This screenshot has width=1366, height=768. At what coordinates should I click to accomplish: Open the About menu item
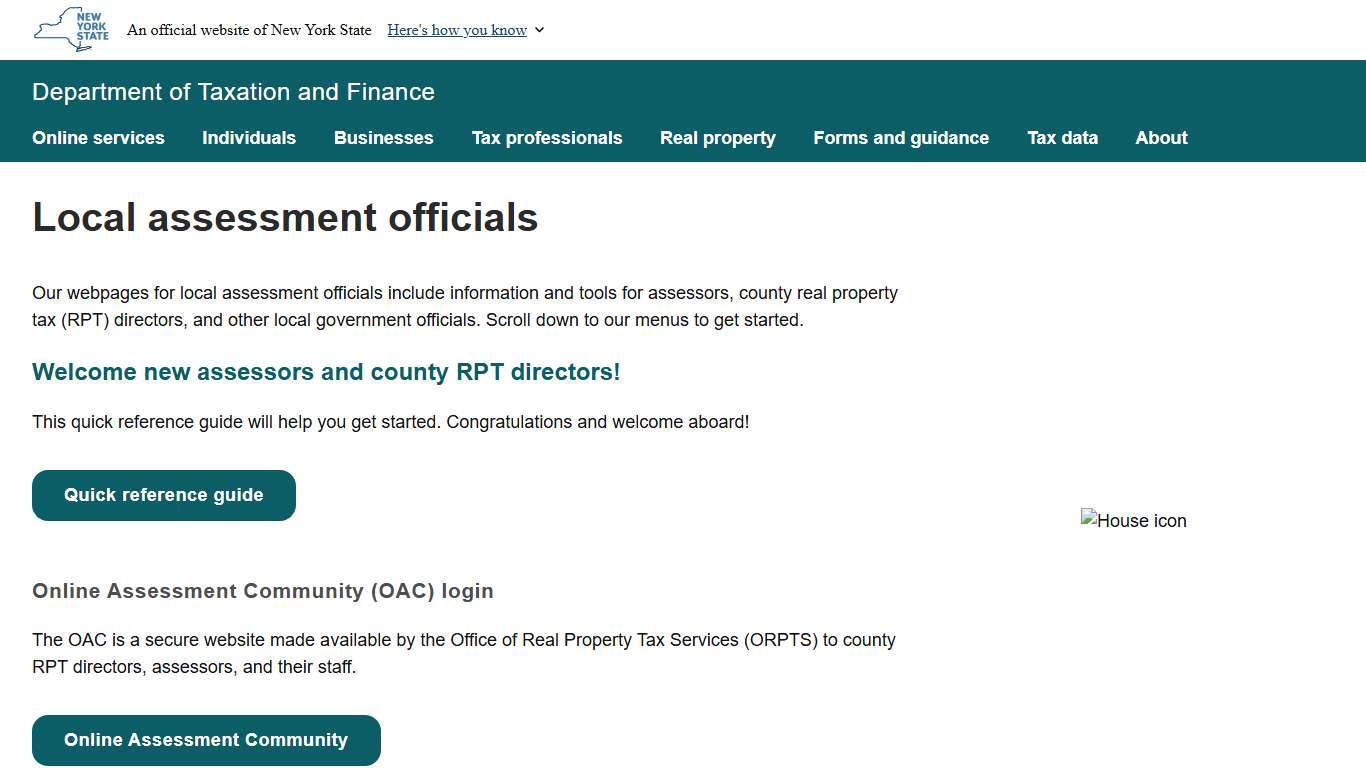click(1161, 138)
